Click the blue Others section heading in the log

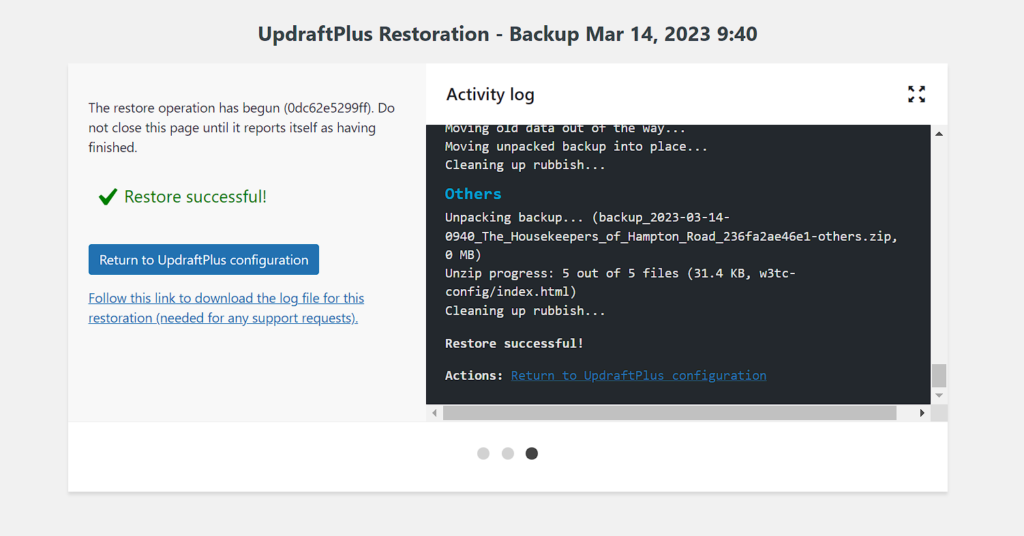473,194
